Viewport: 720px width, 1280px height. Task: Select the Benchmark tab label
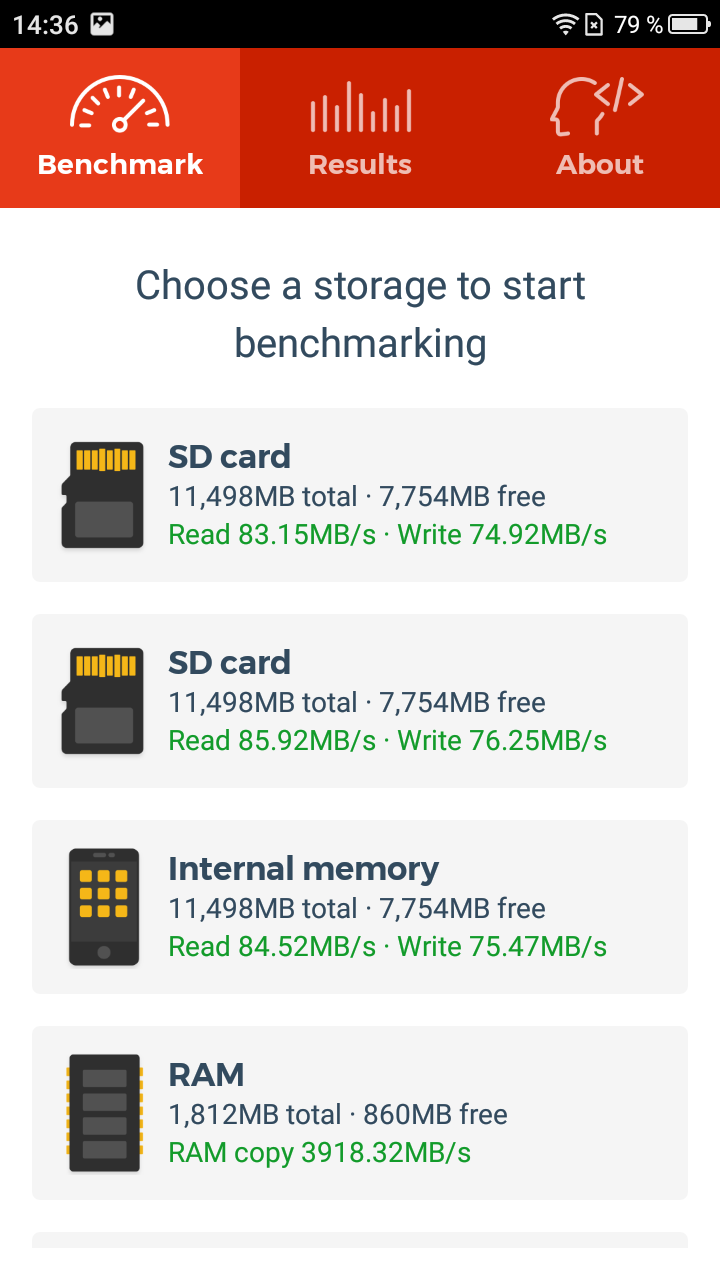(120, 164)
